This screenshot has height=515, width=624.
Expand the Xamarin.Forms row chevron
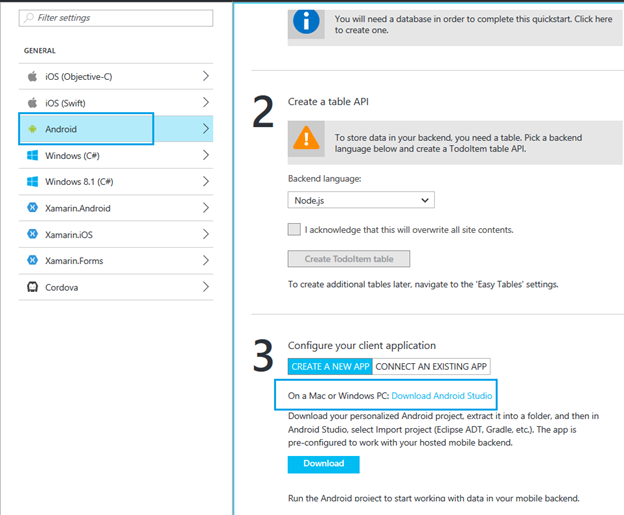click(x=206, y=260)
